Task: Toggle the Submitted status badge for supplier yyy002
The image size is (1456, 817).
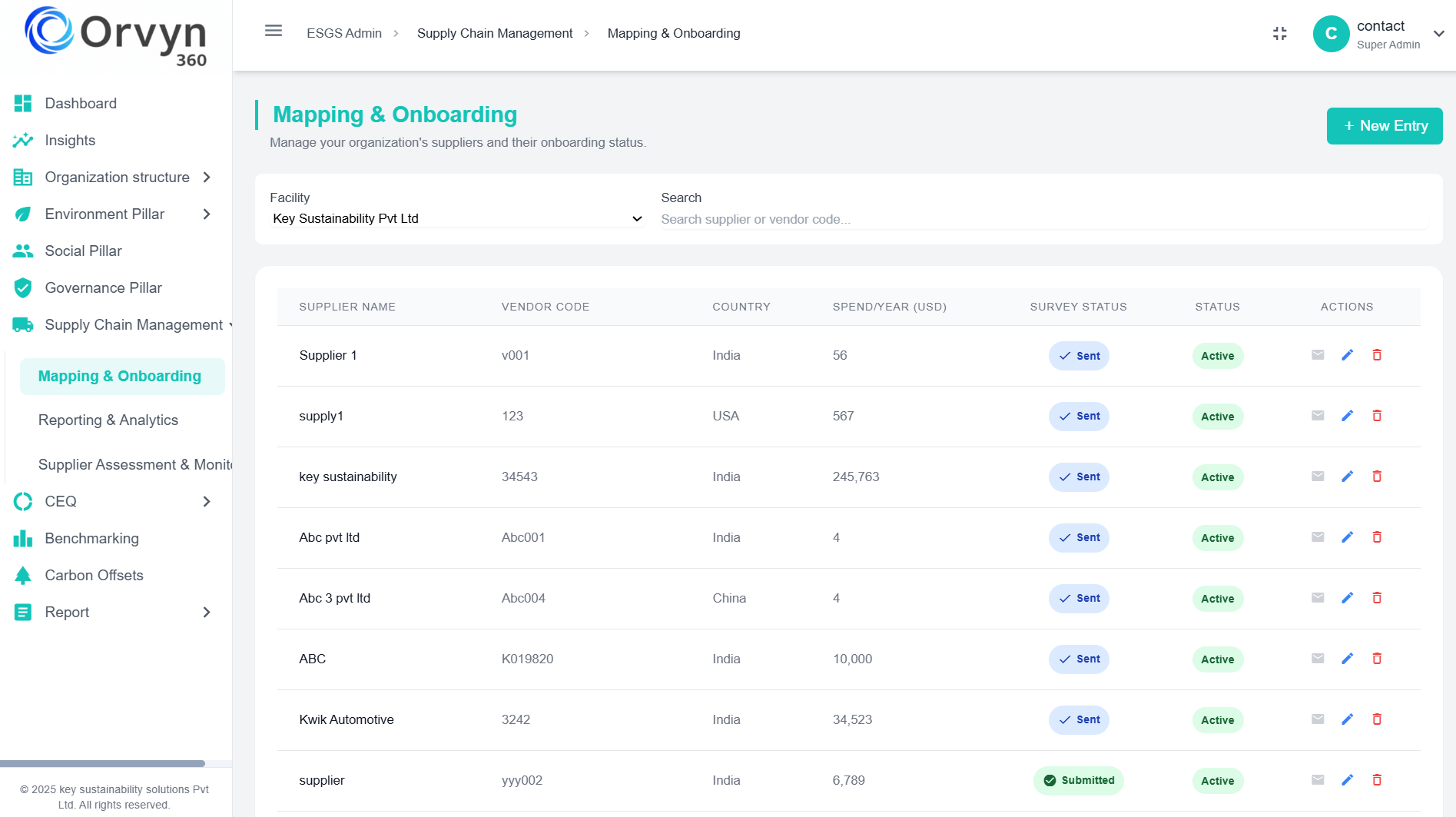Action: tap(1078, 780)
